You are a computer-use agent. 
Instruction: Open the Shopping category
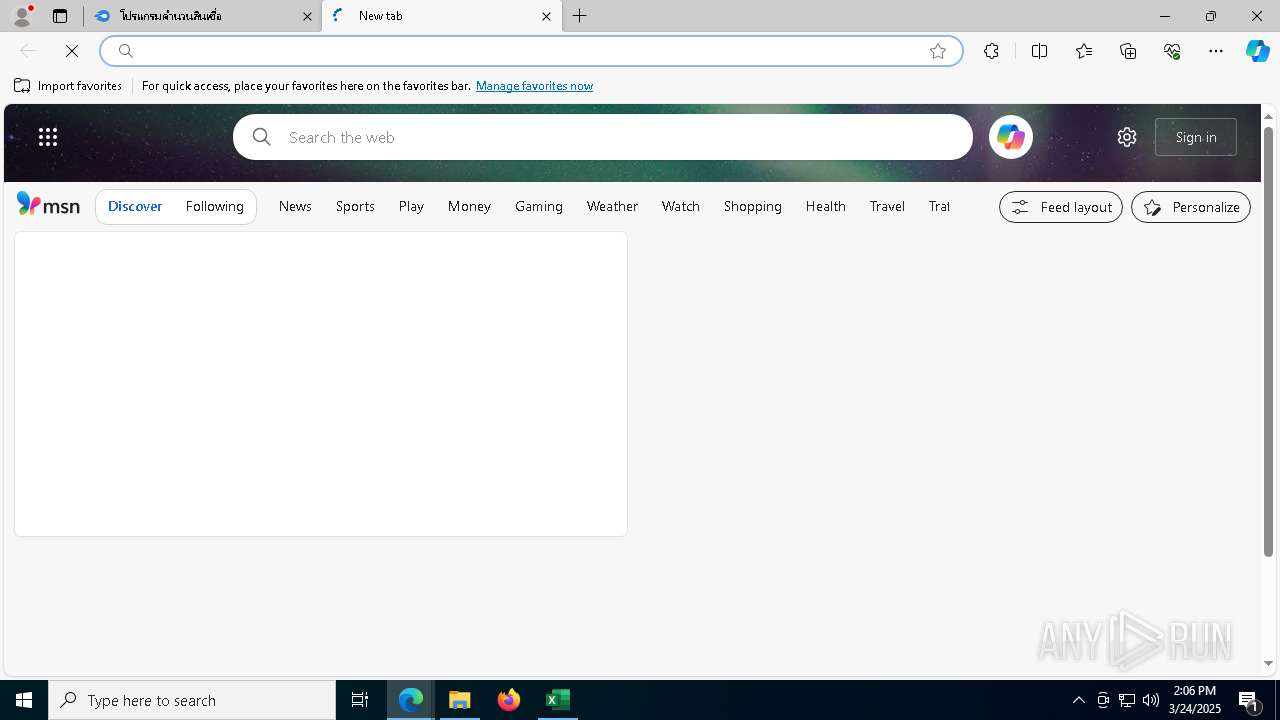click(753, 206)
